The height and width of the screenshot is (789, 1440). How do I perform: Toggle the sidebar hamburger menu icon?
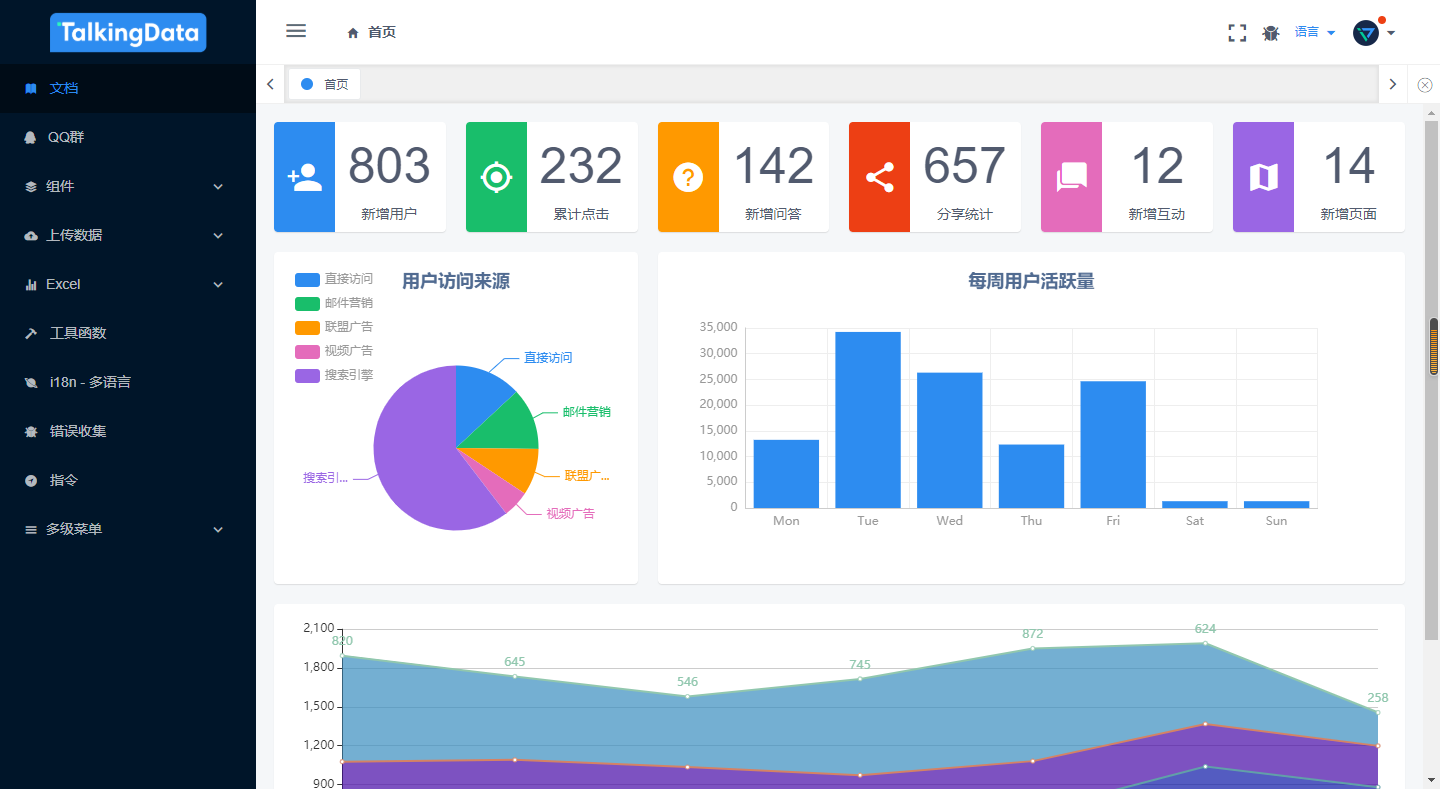click(296, 31)
